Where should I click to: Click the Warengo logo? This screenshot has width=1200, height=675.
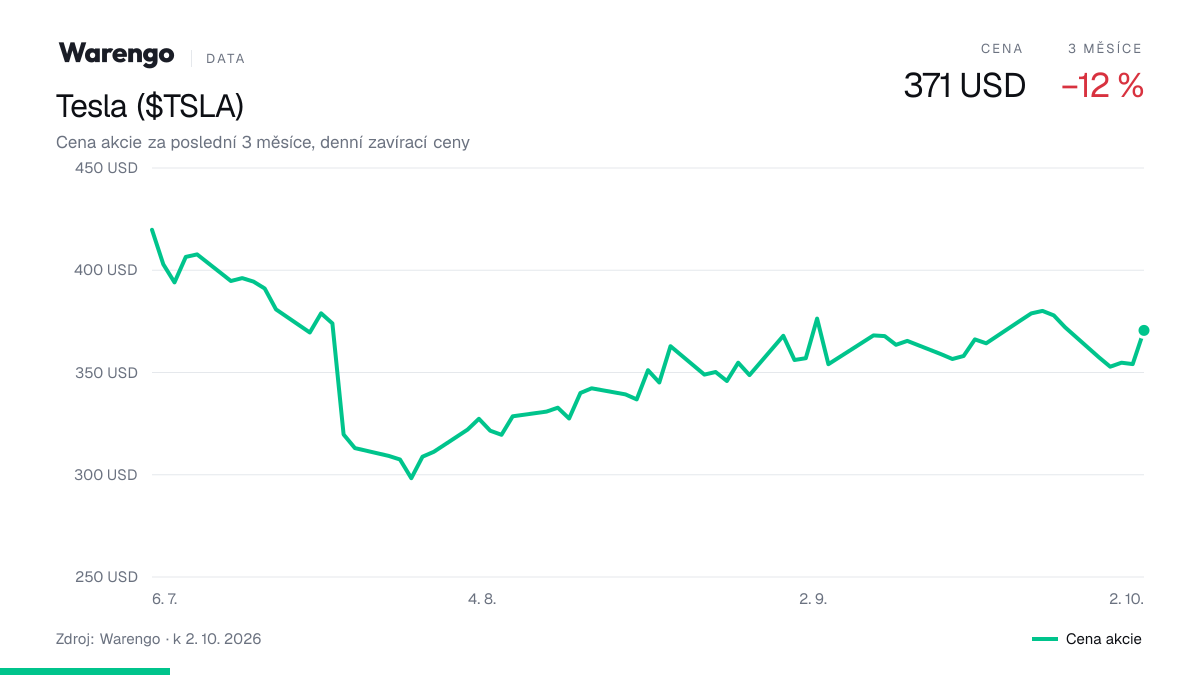[x=116, y=54]
